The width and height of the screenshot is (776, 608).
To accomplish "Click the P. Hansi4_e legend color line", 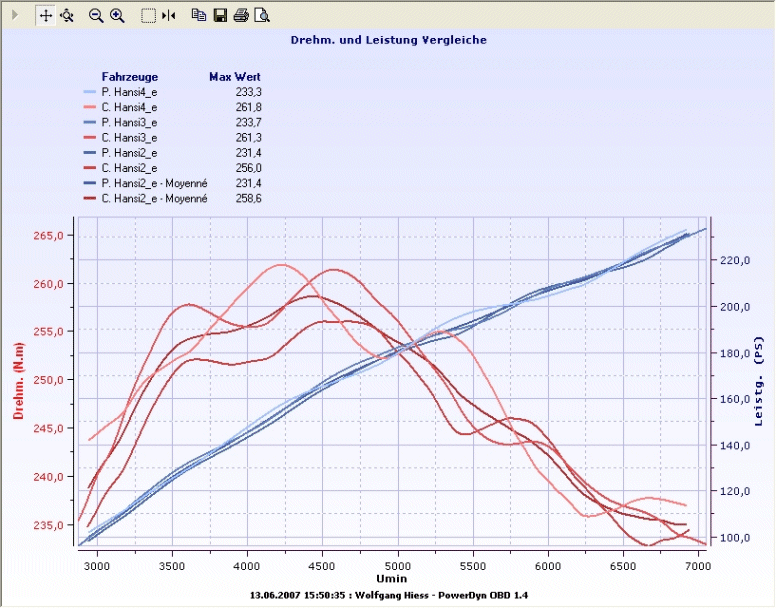I will click(x=90, y=91).
